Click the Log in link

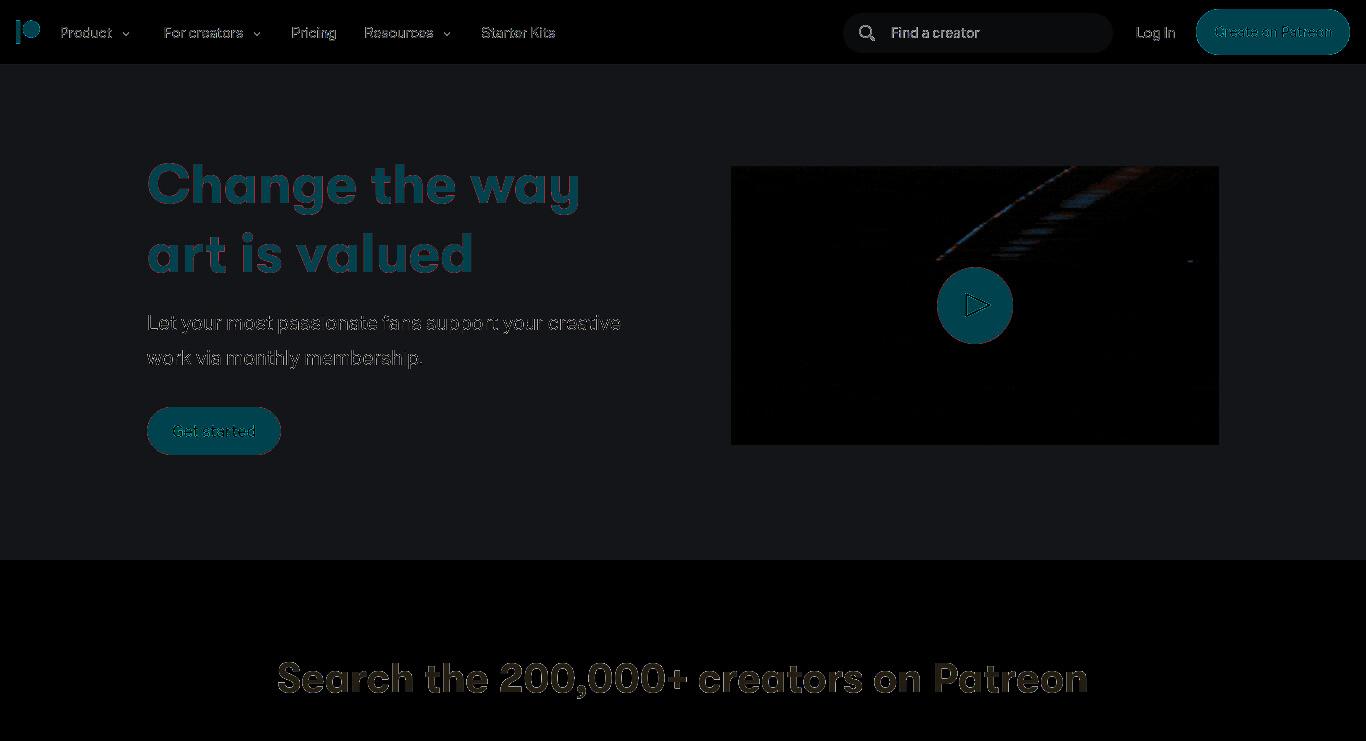pyautogui.click(x=1156, y=33)
